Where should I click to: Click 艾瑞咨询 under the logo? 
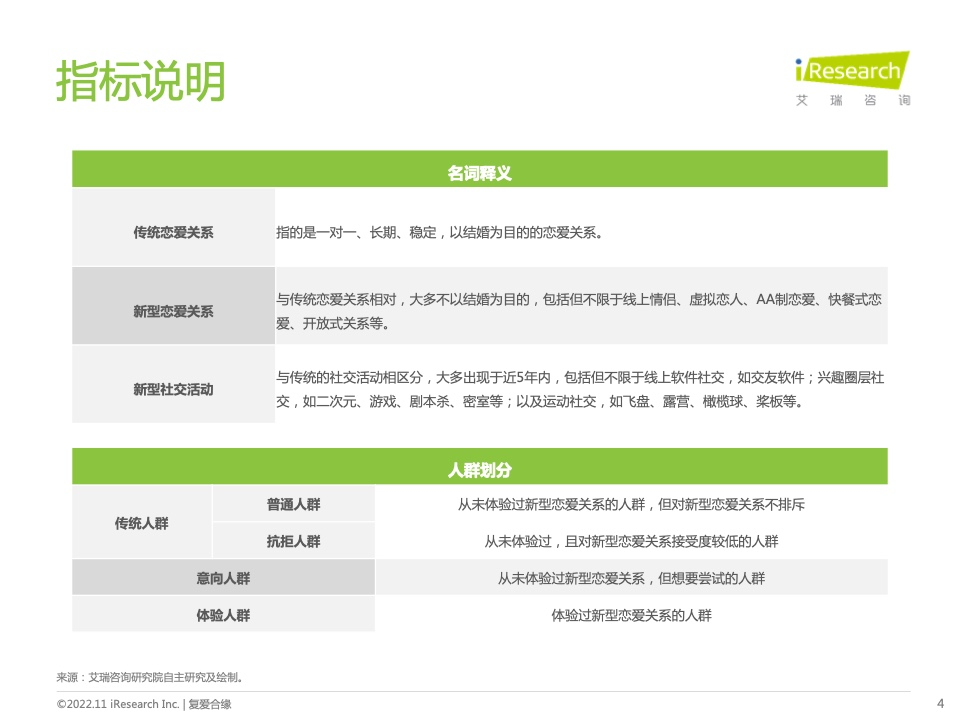tap(853, 100)
